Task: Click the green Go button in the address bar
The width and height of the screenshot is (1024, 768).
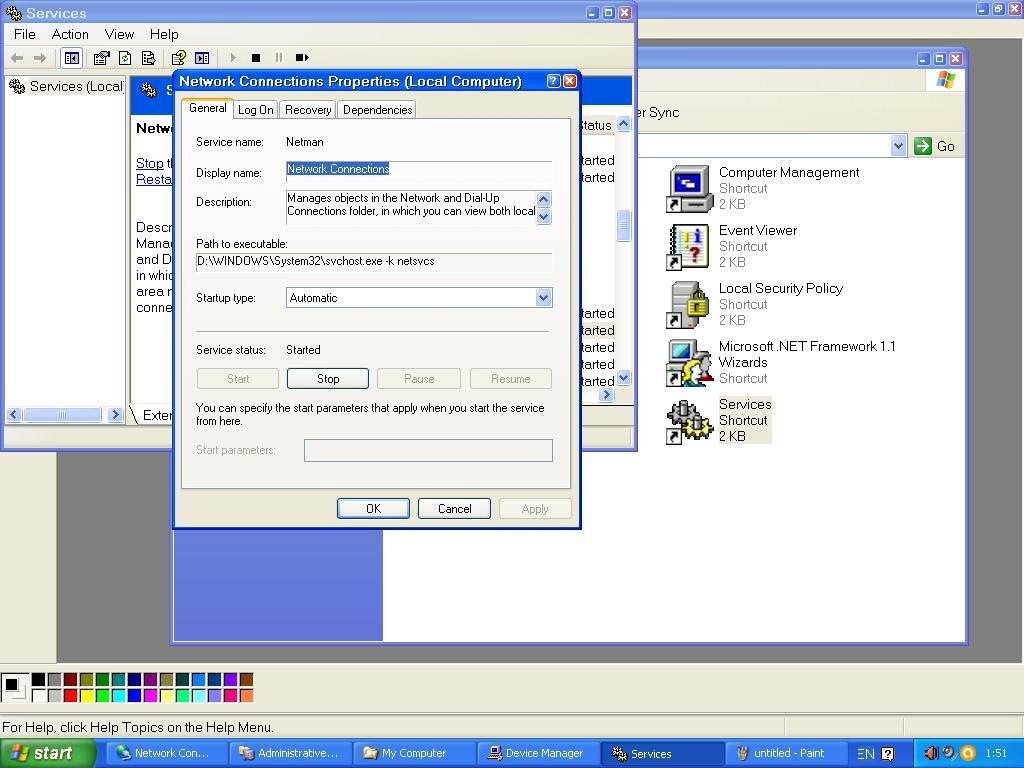Action: click(935, 146)
